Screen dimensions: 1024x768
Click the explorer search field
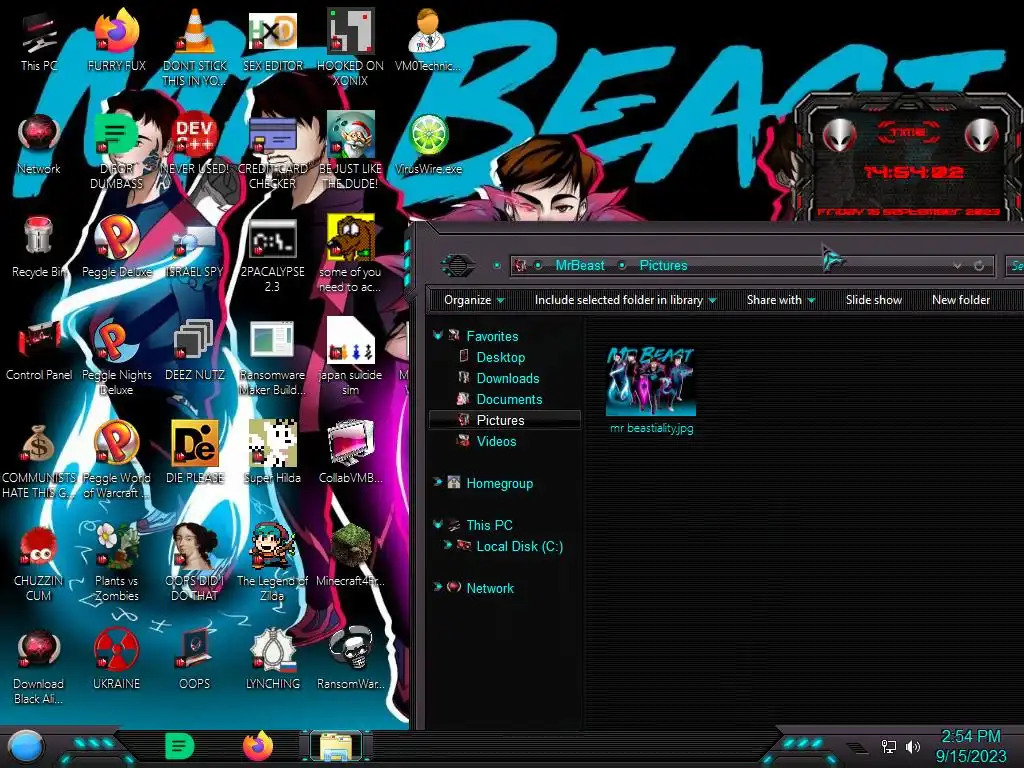[x=1014, y=265]
